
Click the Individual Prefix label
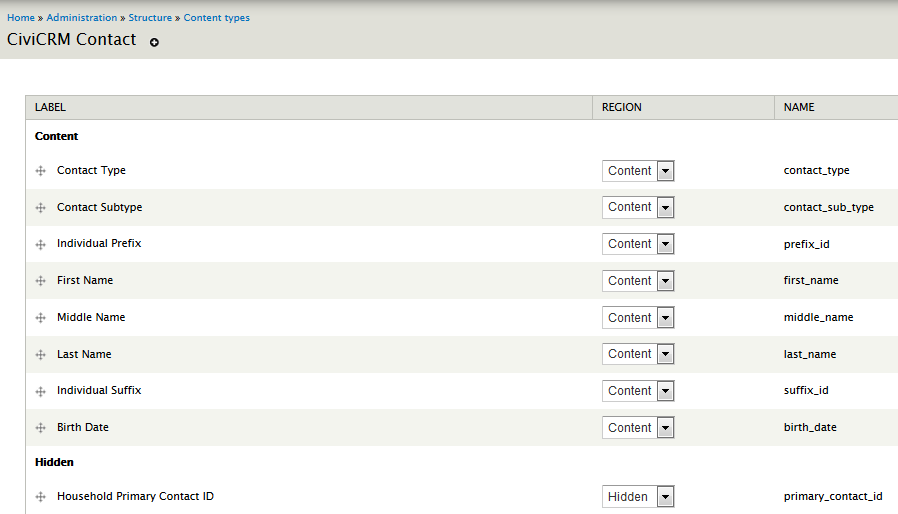click(99, 243)
